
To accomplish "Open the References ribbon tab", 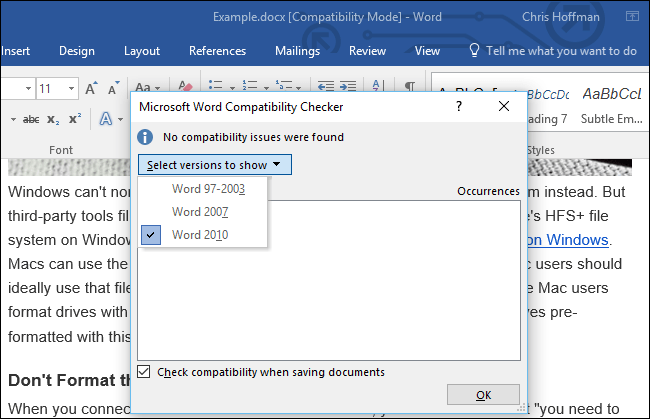I will point(217,51).
